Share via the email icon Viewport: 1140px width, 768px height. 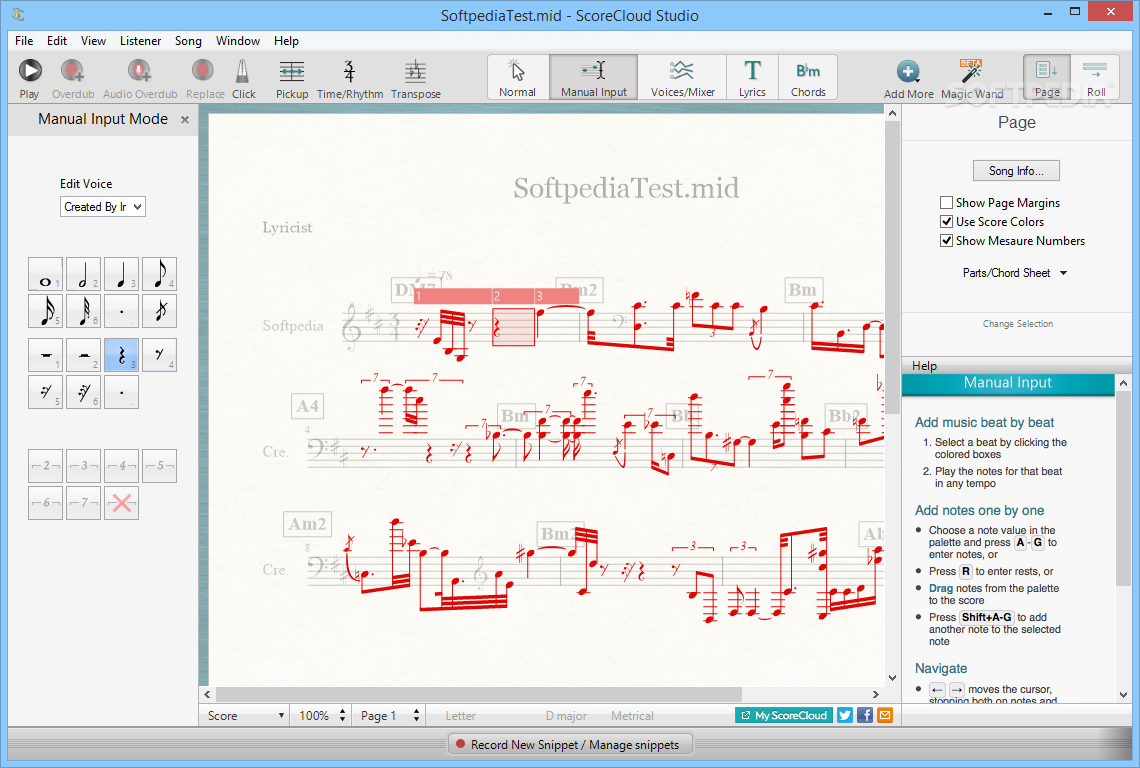tap(885, 716)
